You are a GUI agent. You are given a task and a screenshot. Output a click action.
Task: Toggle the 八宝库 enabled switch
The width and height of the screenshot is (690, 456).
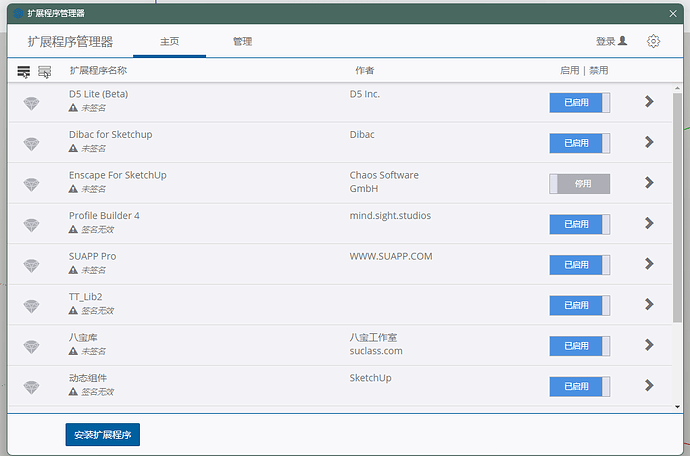click(580, 346)
